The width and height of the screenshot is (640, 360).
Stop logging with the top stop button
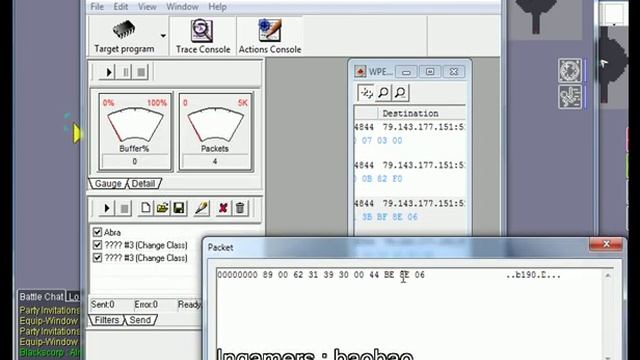tap(141, 72)
